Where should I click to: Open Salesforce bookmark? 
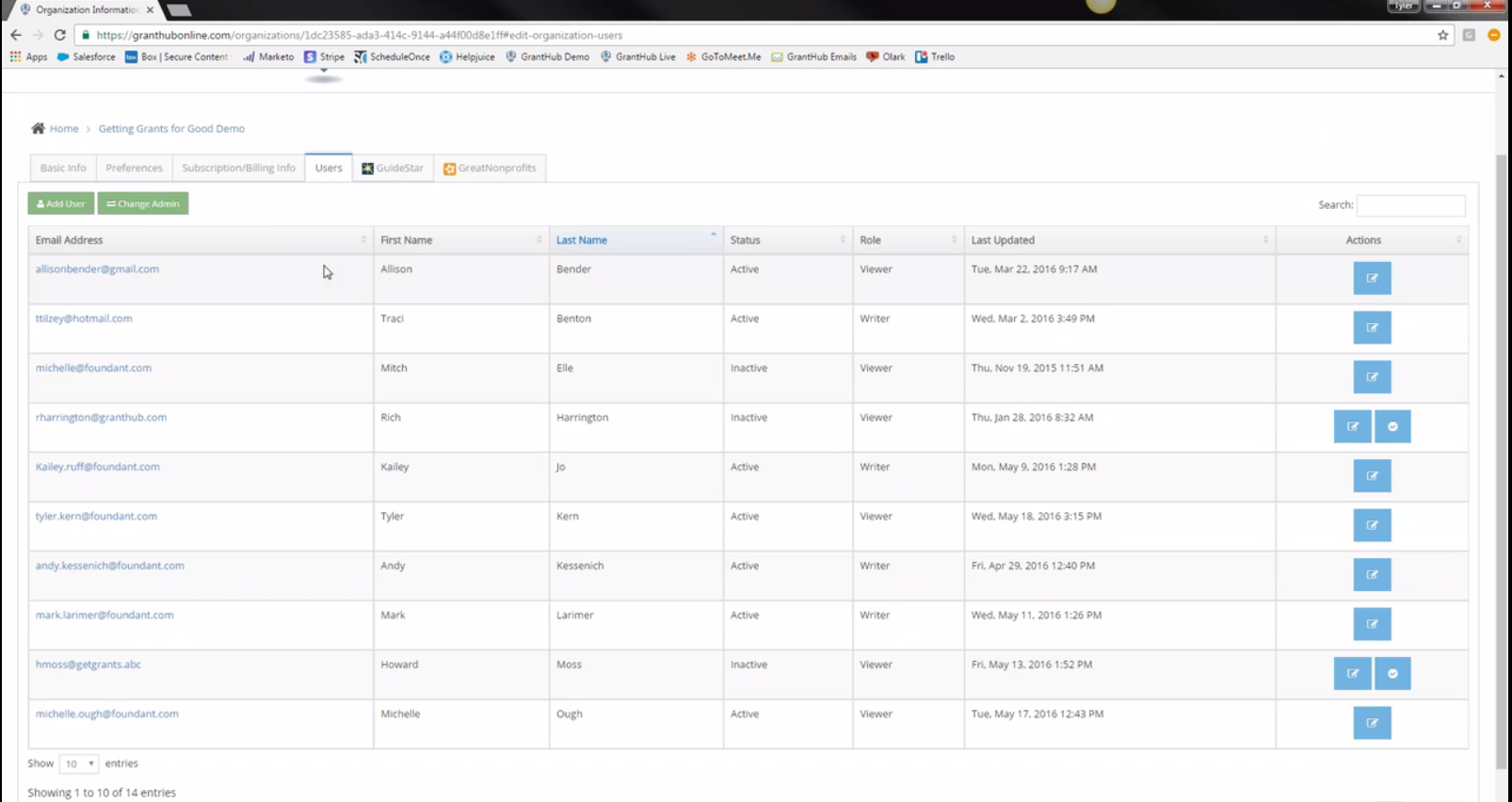[x=86, y=56]
